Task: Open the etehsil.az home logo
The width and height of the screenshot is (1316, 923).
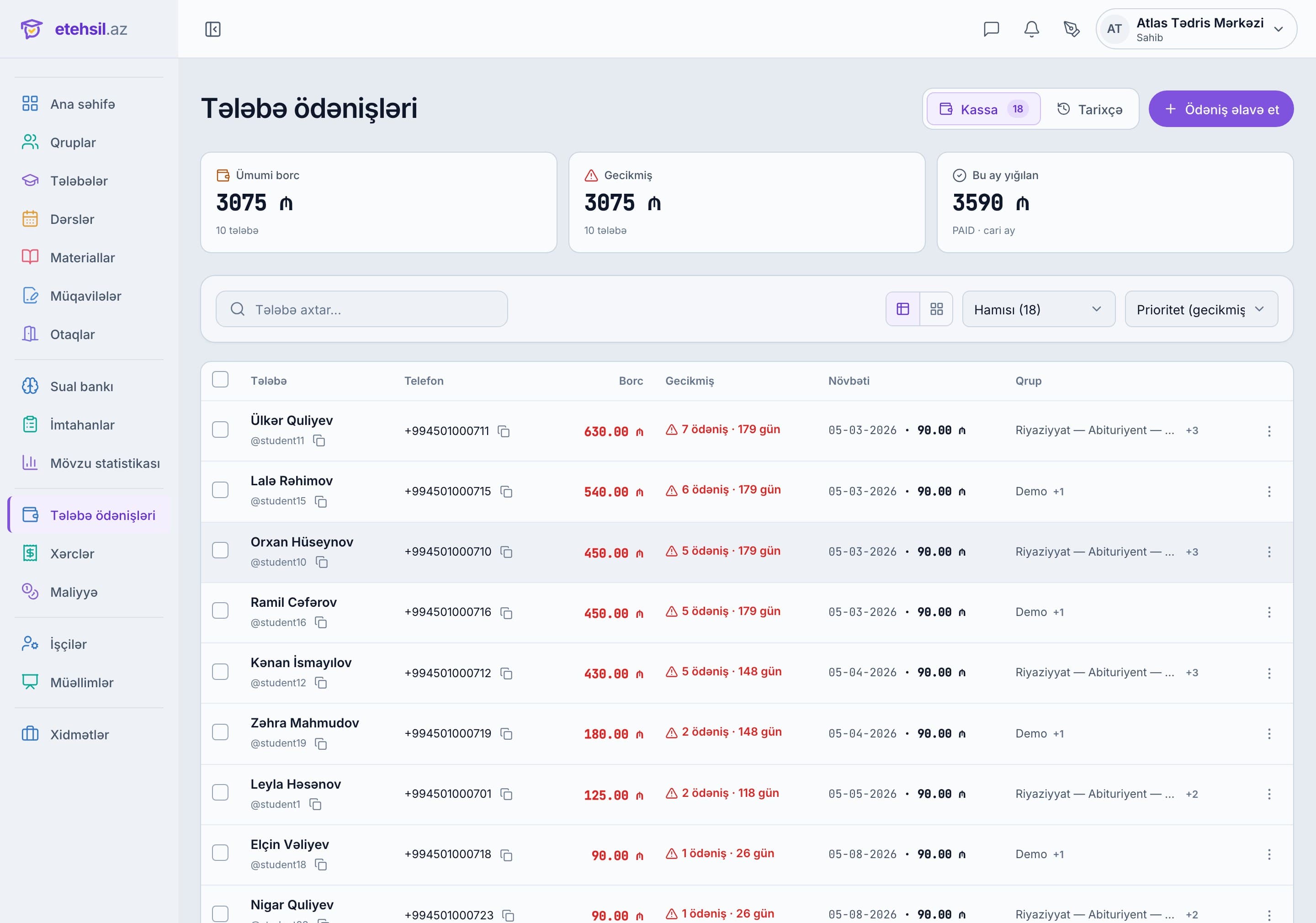Action: [74, 29]
